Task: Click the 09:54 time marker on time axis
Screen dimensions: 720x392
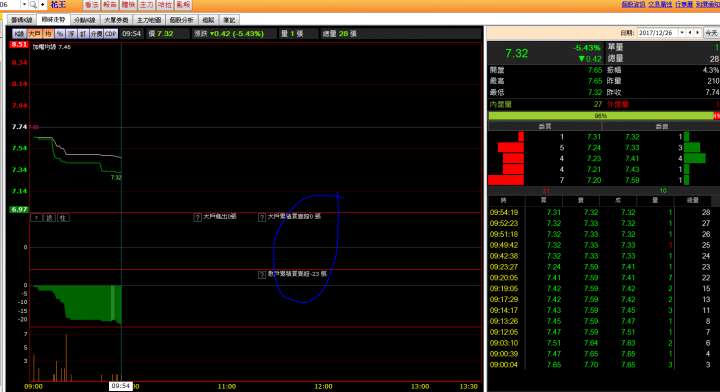Action: coord(121,386)
